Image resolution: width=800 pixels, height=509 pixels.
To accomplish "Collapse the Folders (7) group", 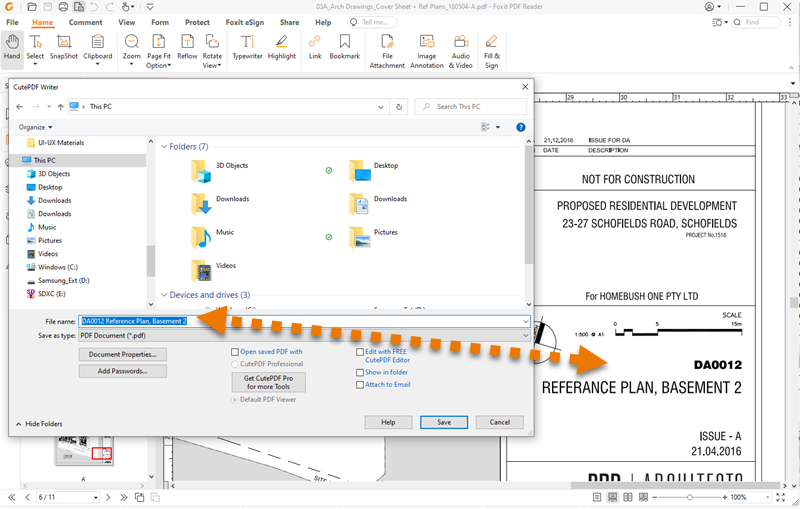I will coord(164,146).
